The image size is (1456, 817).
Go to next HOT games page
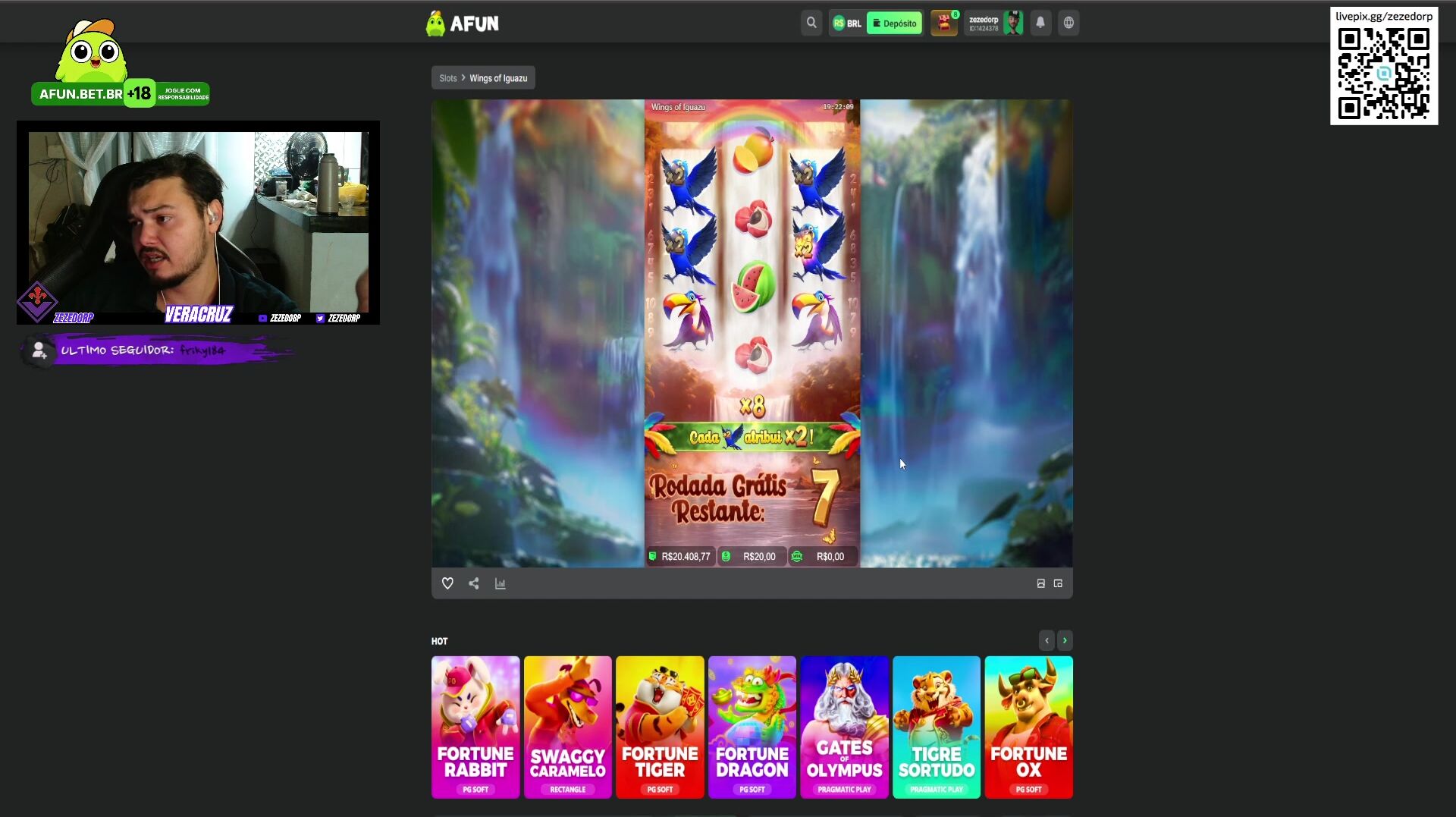(x=1065, y=640)
